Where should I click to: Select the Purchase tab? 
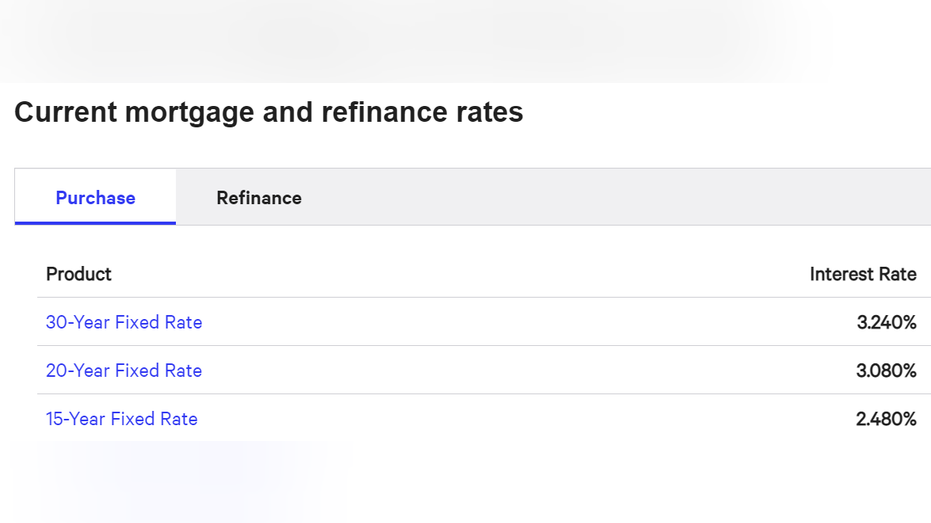point(96,198)
